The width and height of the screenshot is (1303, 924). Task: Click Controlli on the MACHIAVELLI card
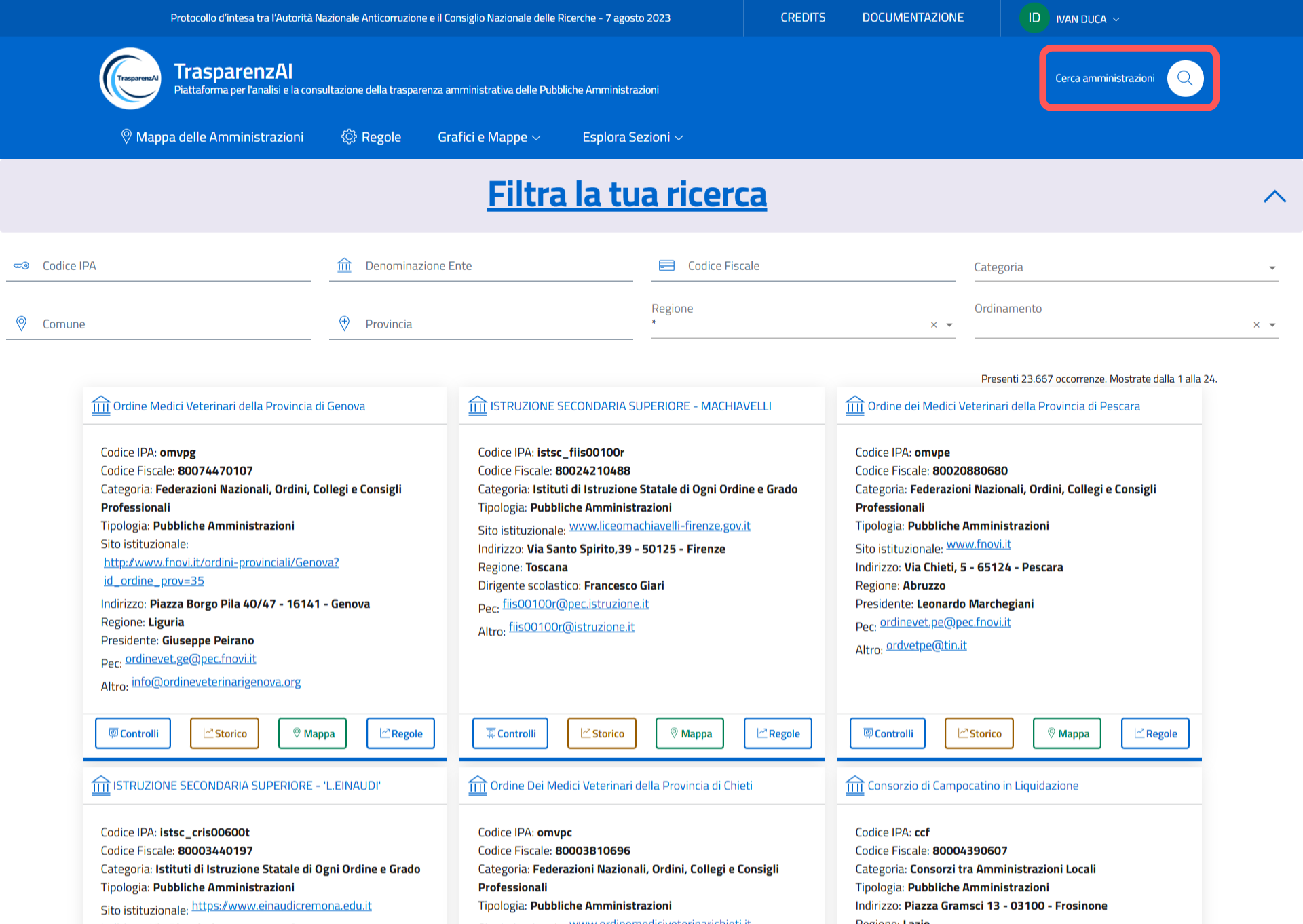[x=510, y=733]
